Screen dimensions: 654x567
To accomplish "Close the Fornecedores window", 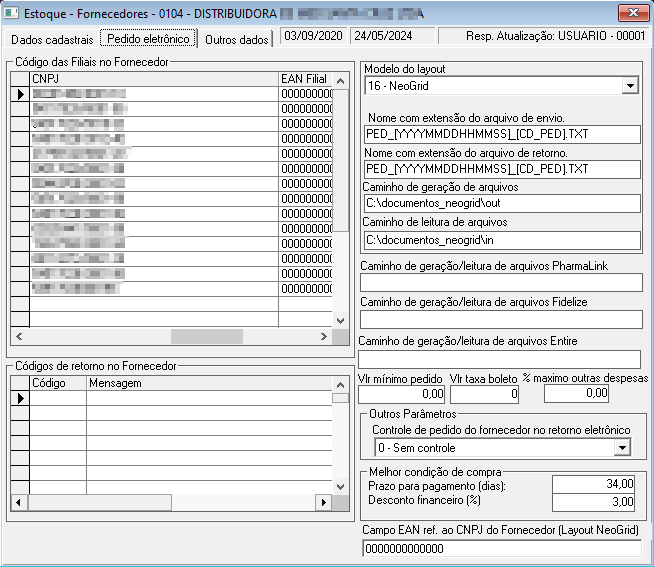I will click(633, 13).
